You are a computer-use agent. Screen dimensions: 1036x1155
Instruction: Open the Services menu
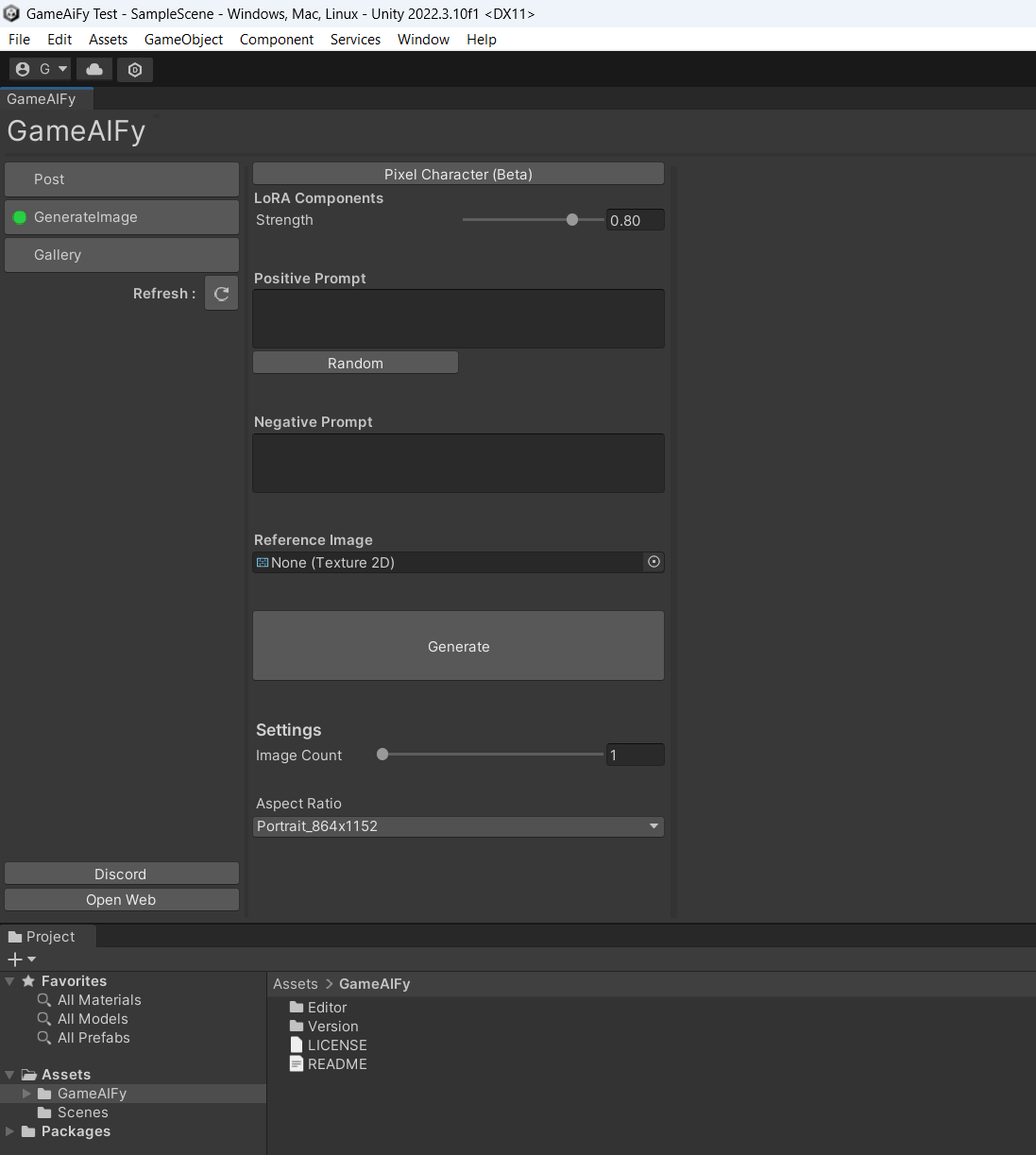click(x=355, y=40)
